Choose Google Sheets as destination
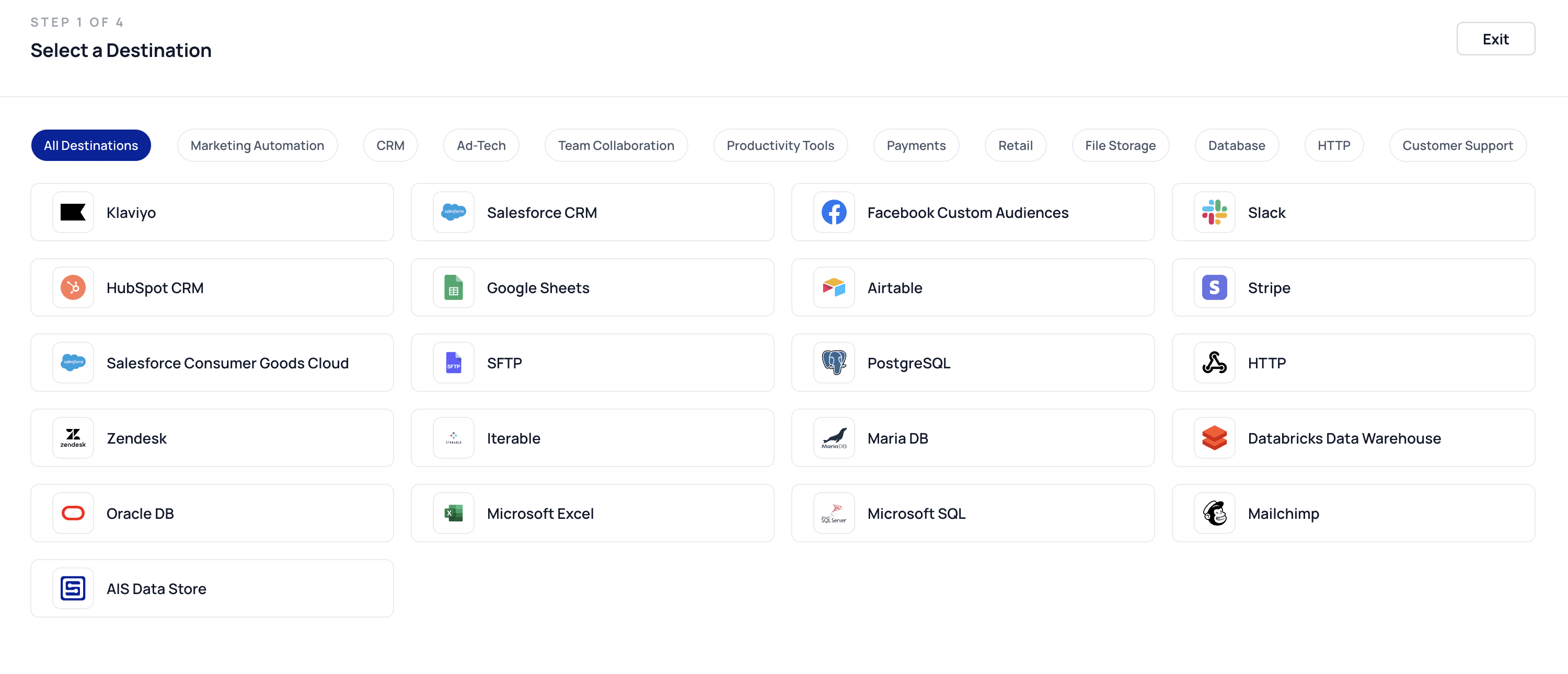 pyautogui.click(x=592, y=288)
